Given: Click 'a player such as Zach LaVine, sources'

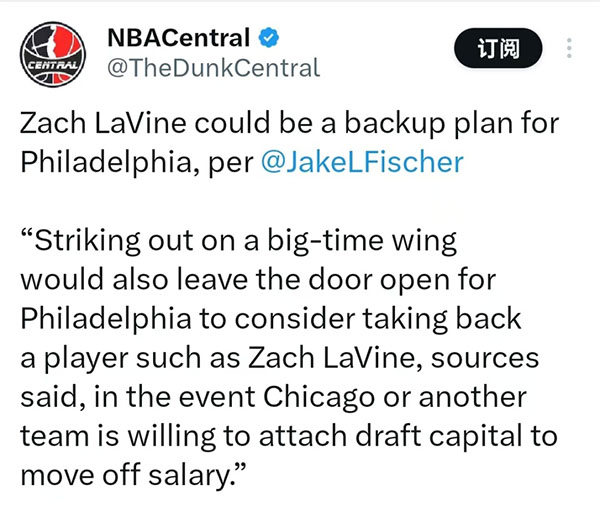Looking at the screenshot, I should pos(279,359).
